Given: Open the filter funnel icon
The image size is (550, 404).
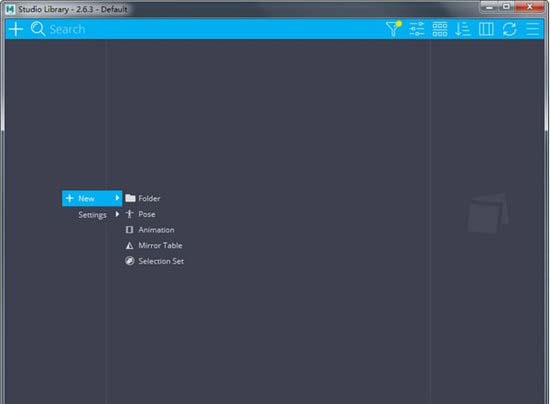Looking at the screenshot, I should coord(394,29).
